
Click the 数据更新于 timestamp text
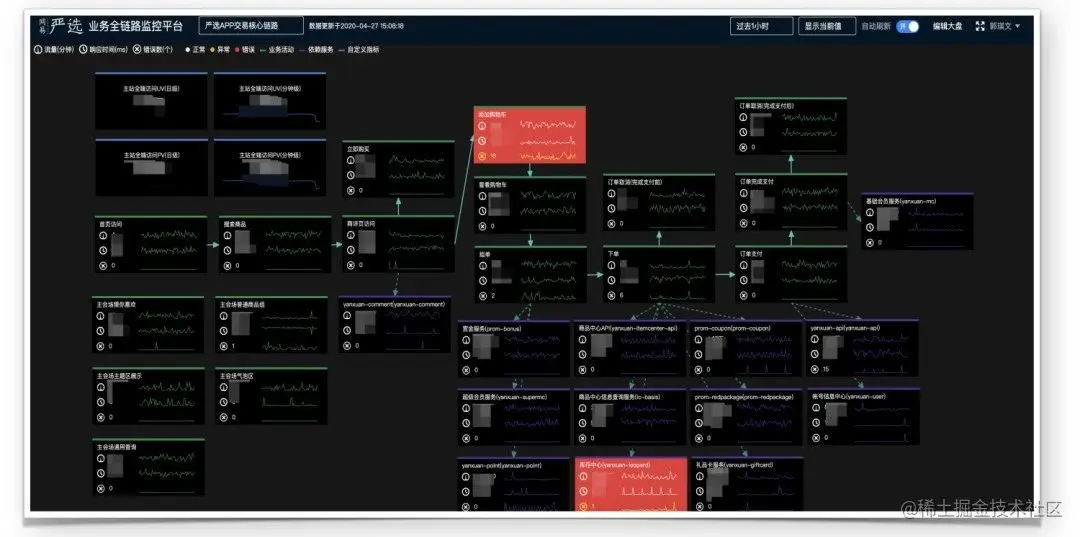point(356,26)
